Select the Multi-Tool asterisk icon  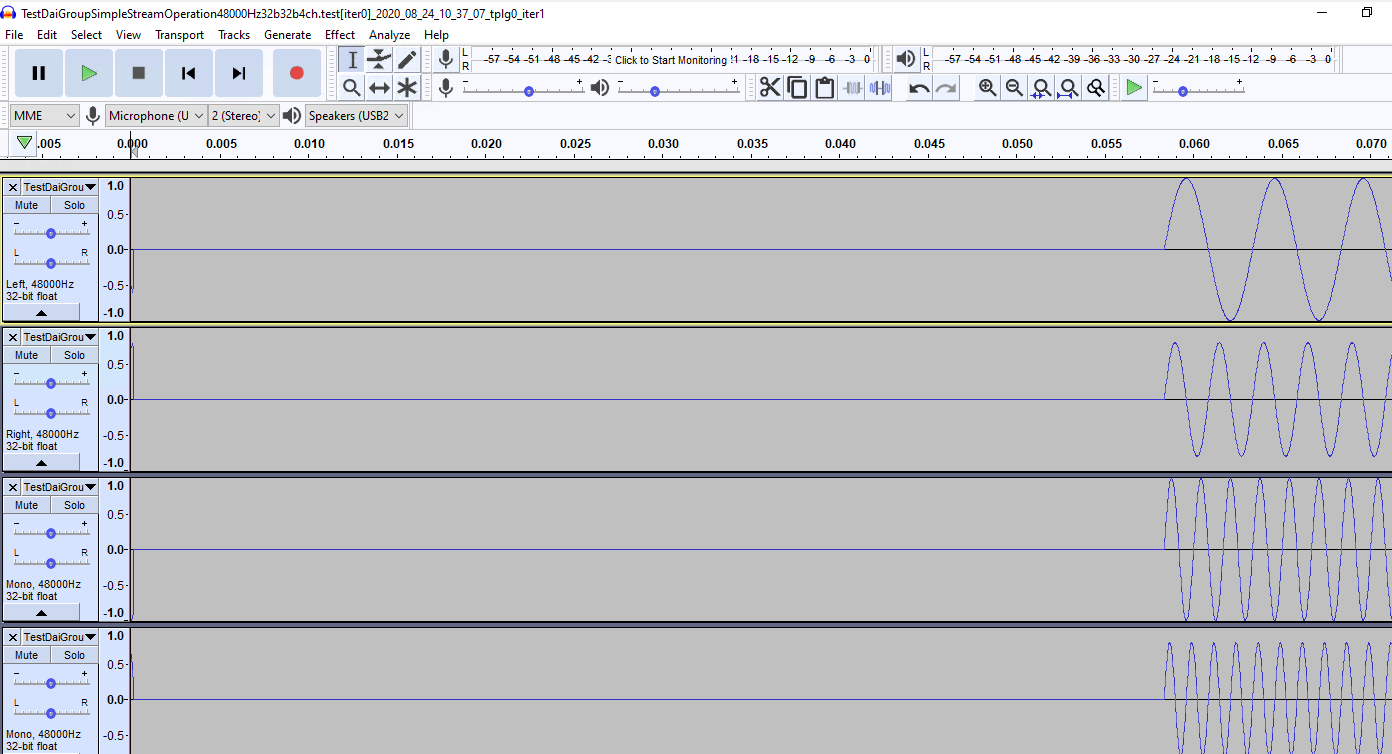click(406, 88)
